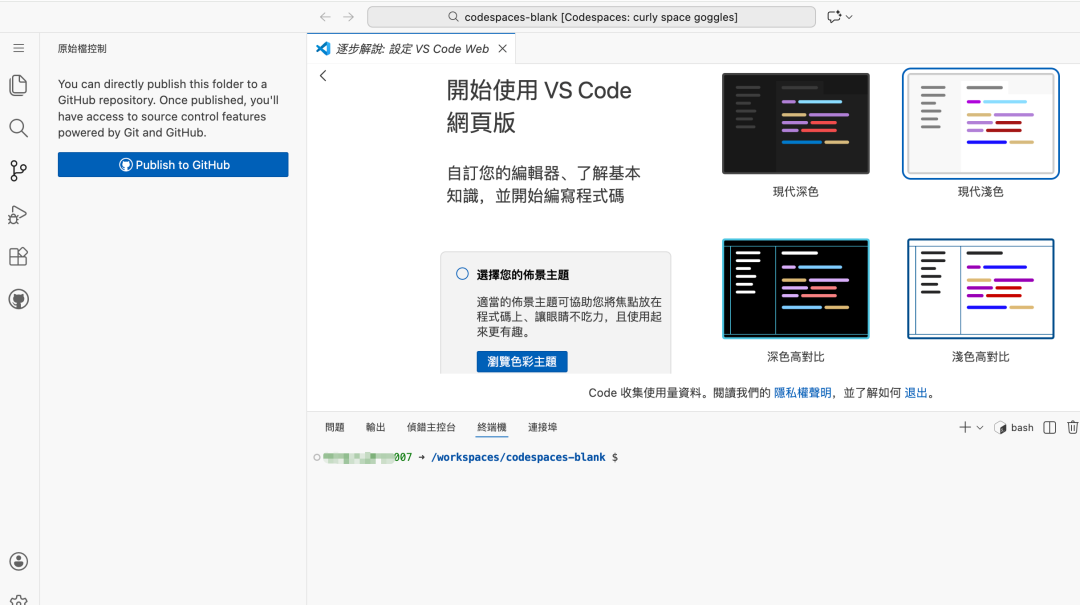This screenshot has height=605, width=1080.
Task: Switch to the 連接埠 panel tab
Action: (543, 427)
